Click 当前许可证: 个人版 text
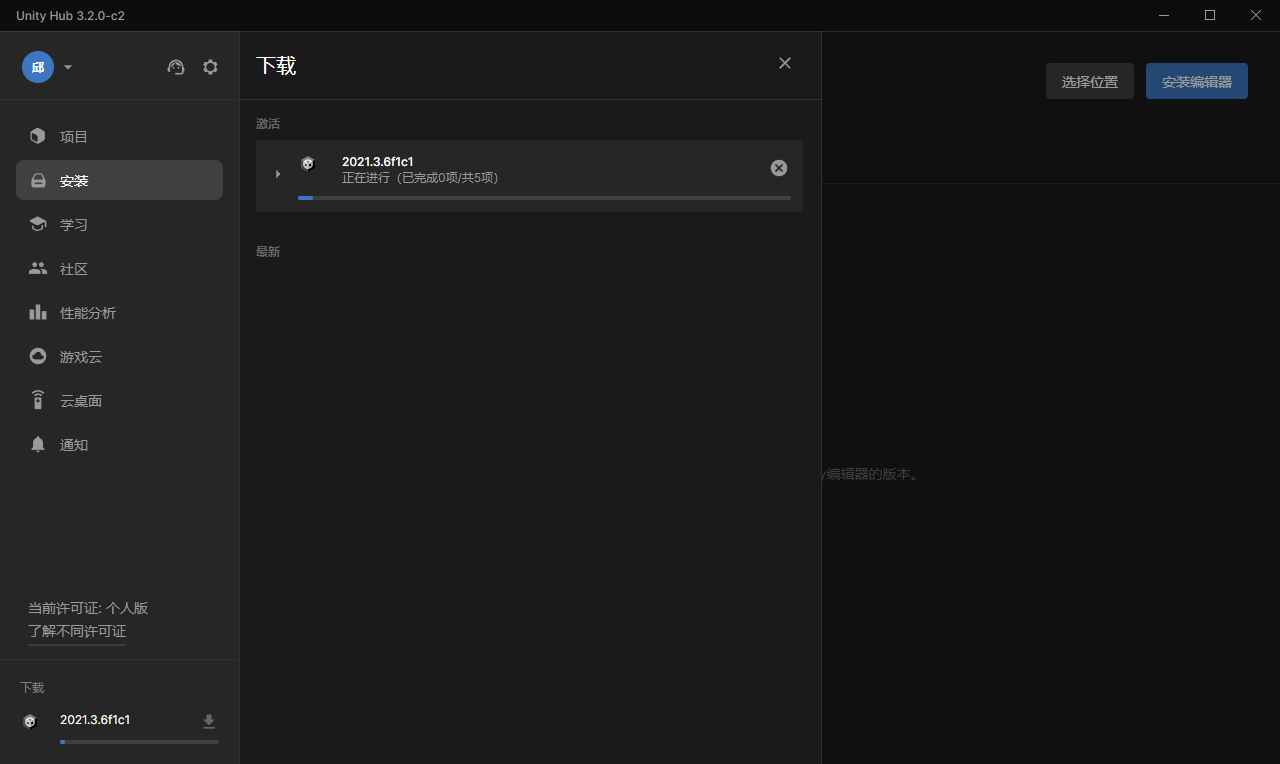 88,608
